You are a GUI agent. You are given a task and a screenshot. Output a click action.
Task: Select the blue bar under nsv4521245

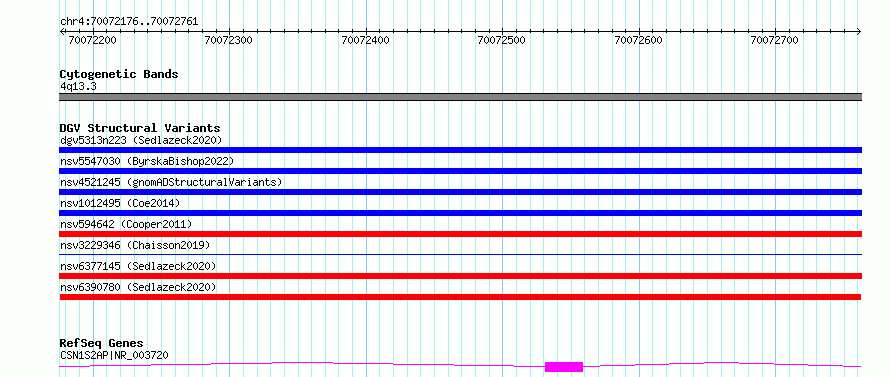[x=460, y=192]
